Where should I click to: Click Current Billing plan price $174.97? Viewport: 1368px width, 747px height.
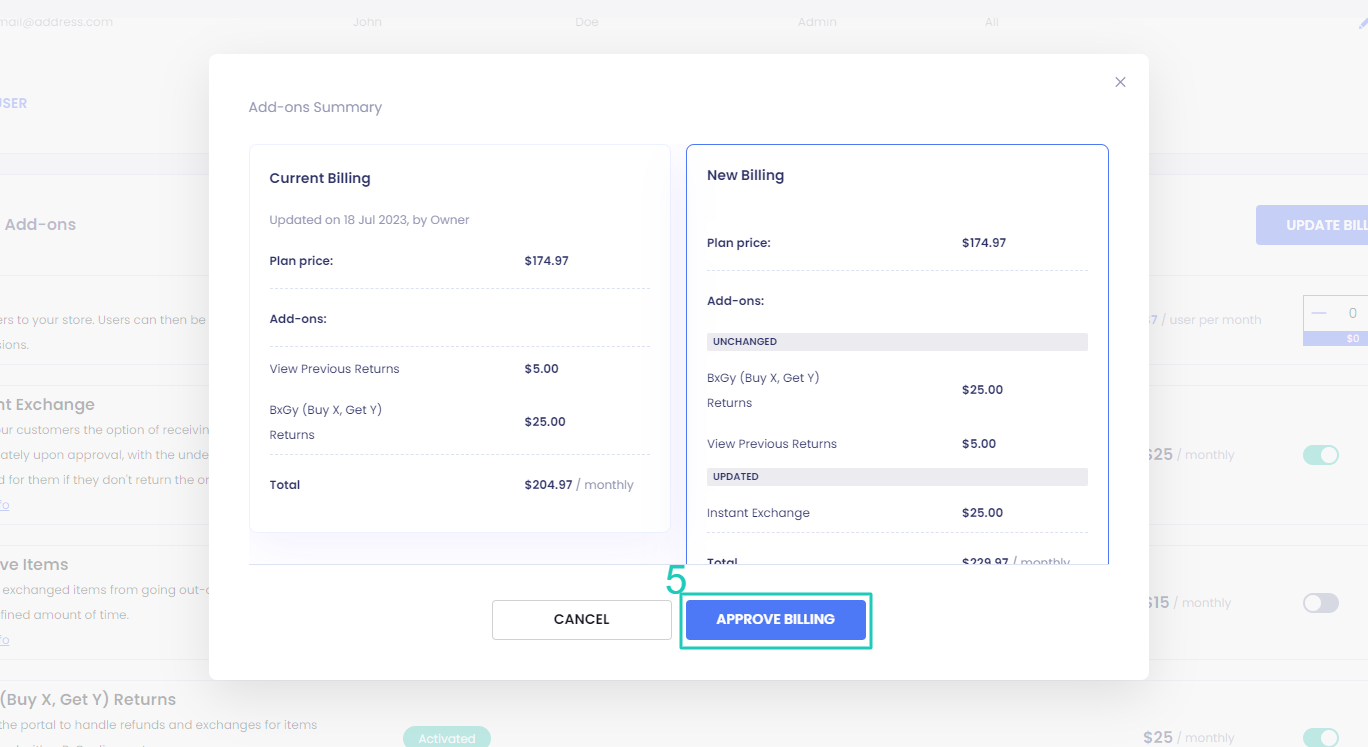(x=546, y=261)
